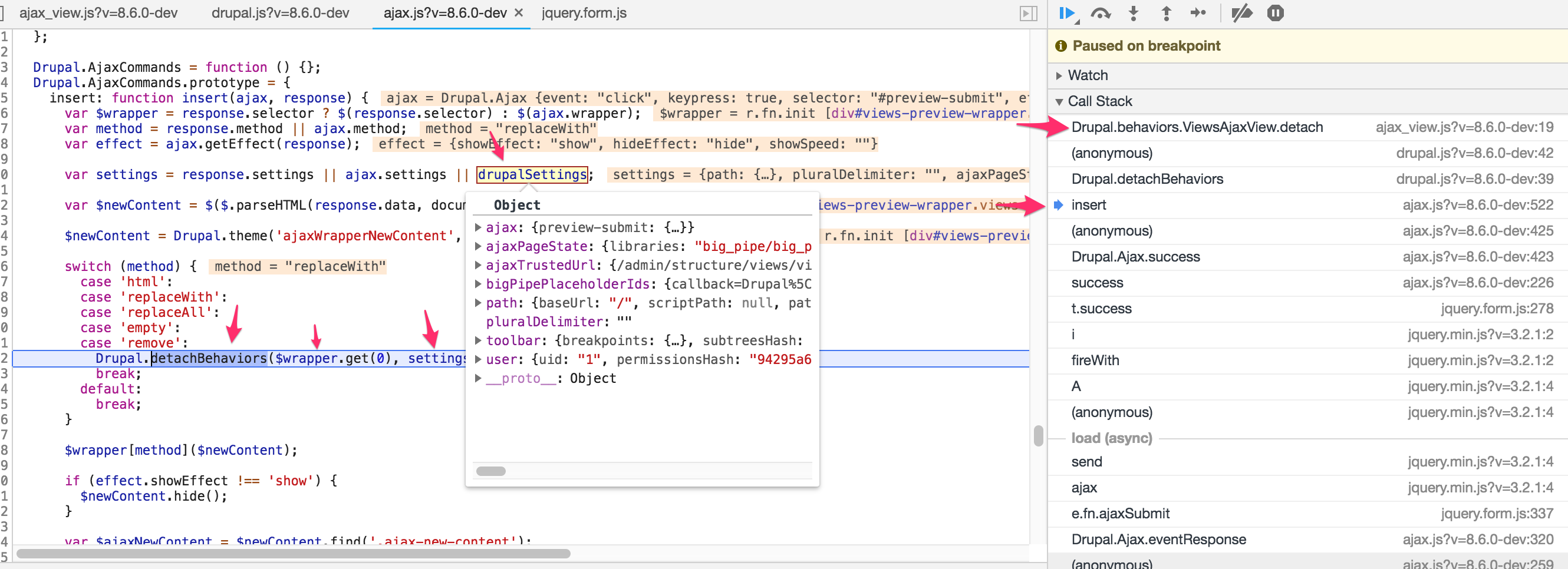Expand the ajaxPageState property in popup

click(x=479, y=246)
